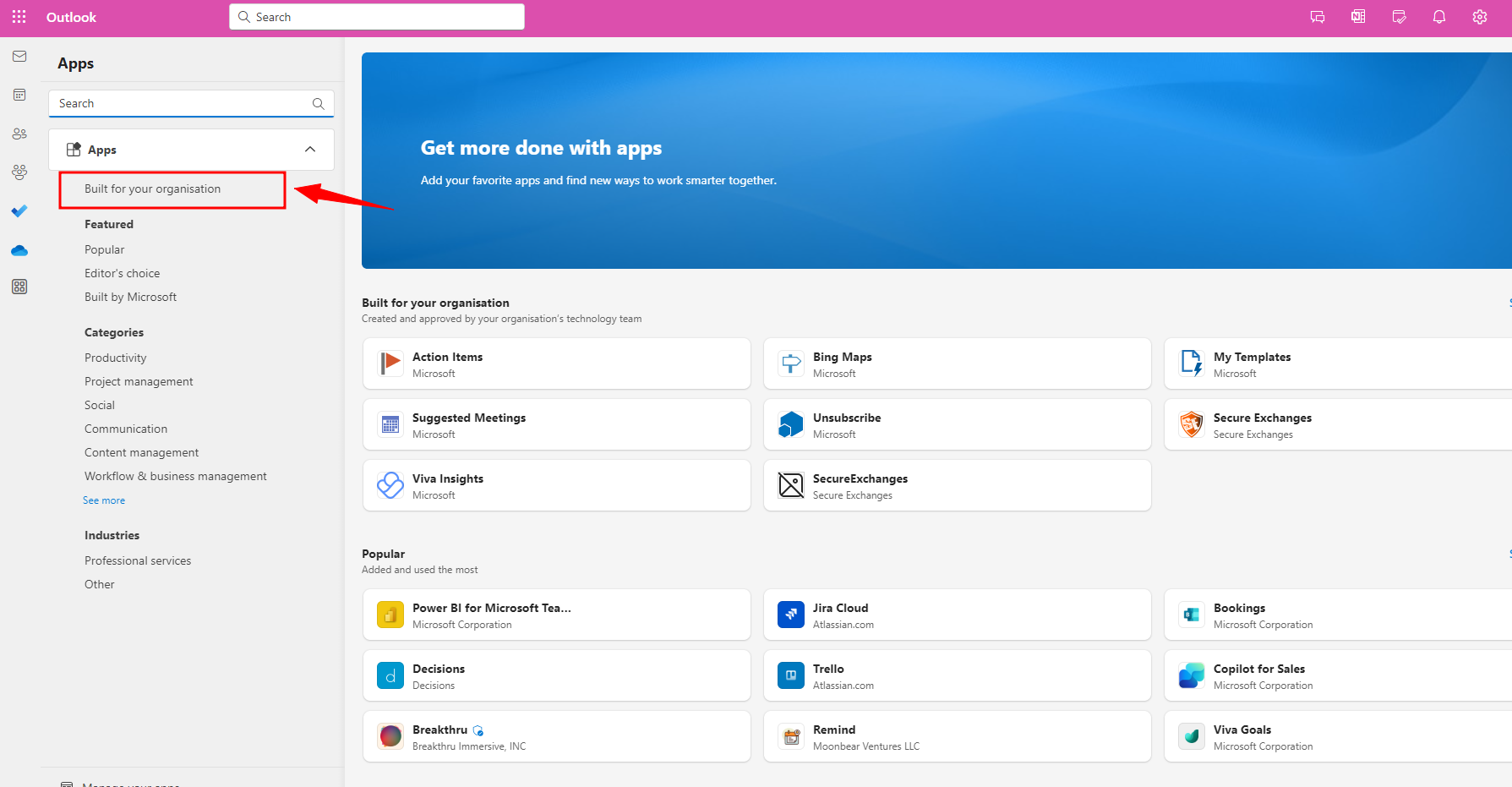Open the Unsubscribe app name
Image resolution: width=1512 pixels, height=787 pixels.
pos(847,418)
